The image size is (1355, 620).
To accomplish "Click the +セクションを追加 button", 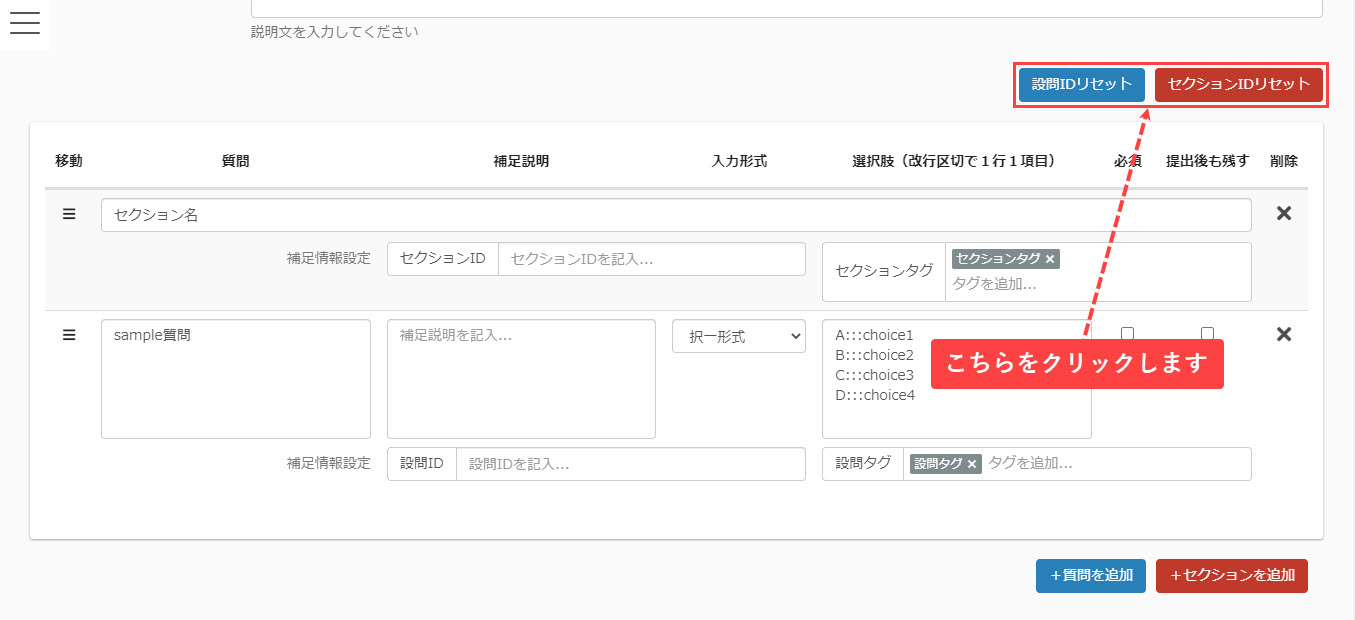I will (1231, 576).
